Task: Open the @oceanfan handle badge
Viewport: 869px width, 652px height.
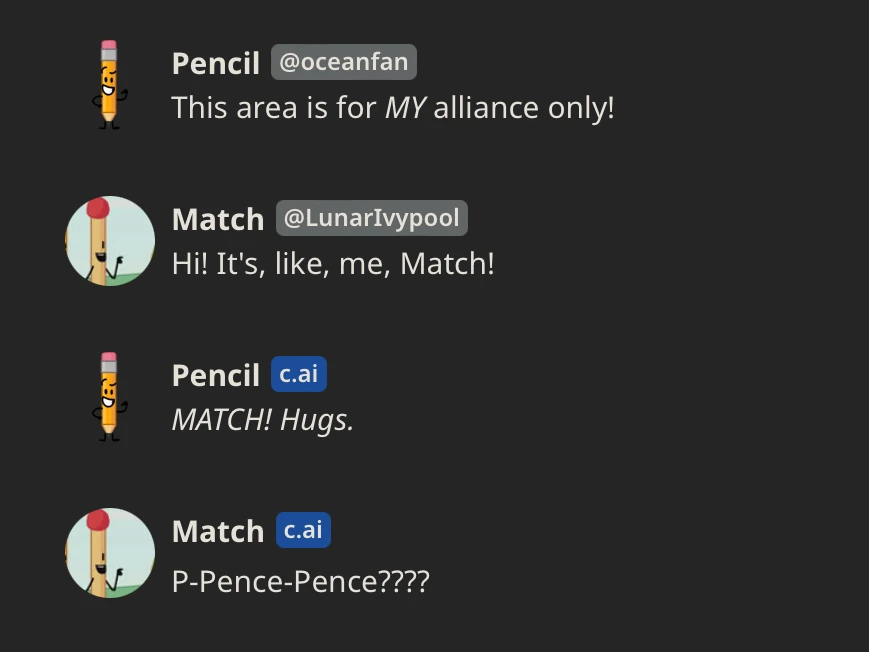Action: [x=343, y=61]
